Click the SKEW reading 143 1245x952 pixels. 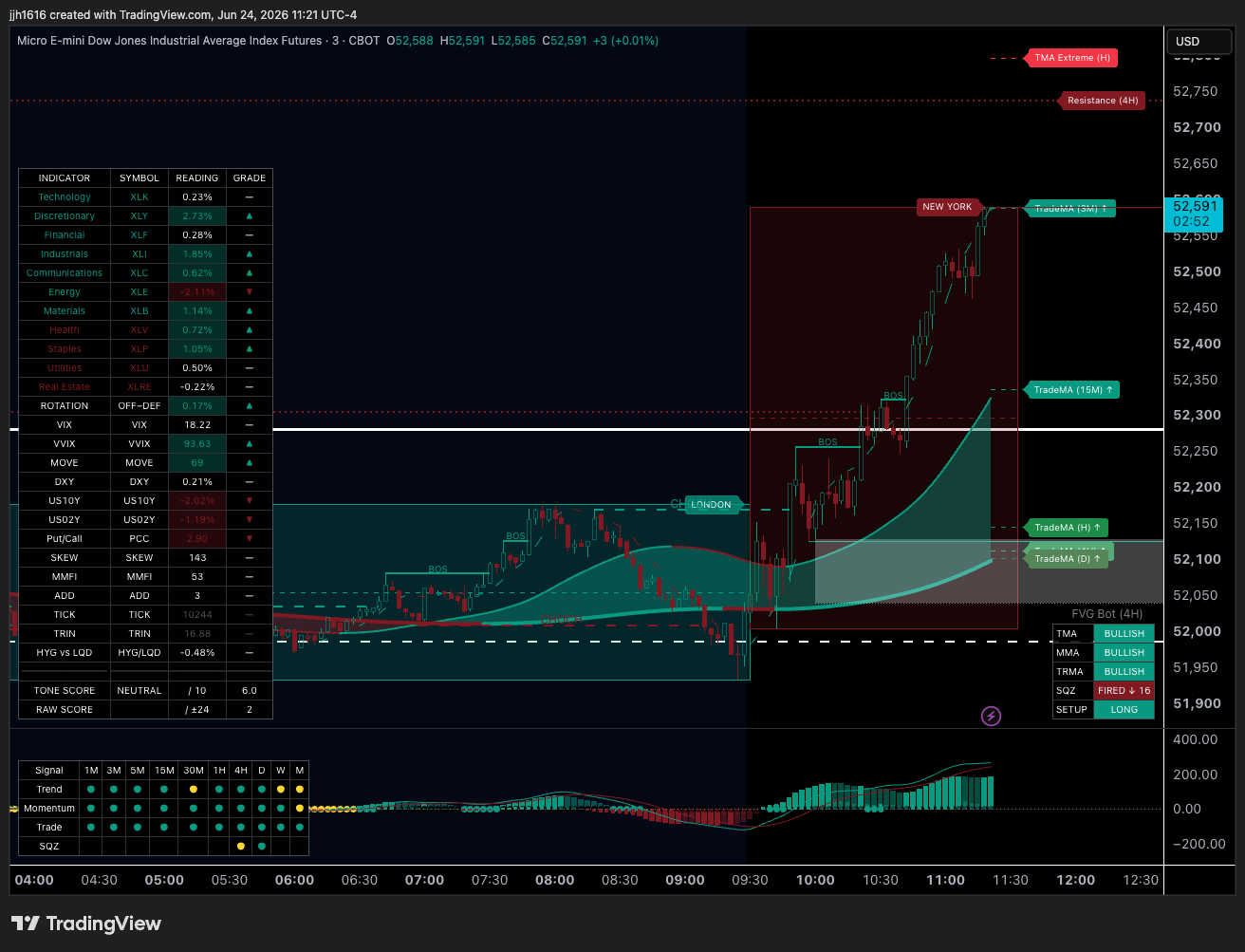pyautogui.click(x=197, y=558)
